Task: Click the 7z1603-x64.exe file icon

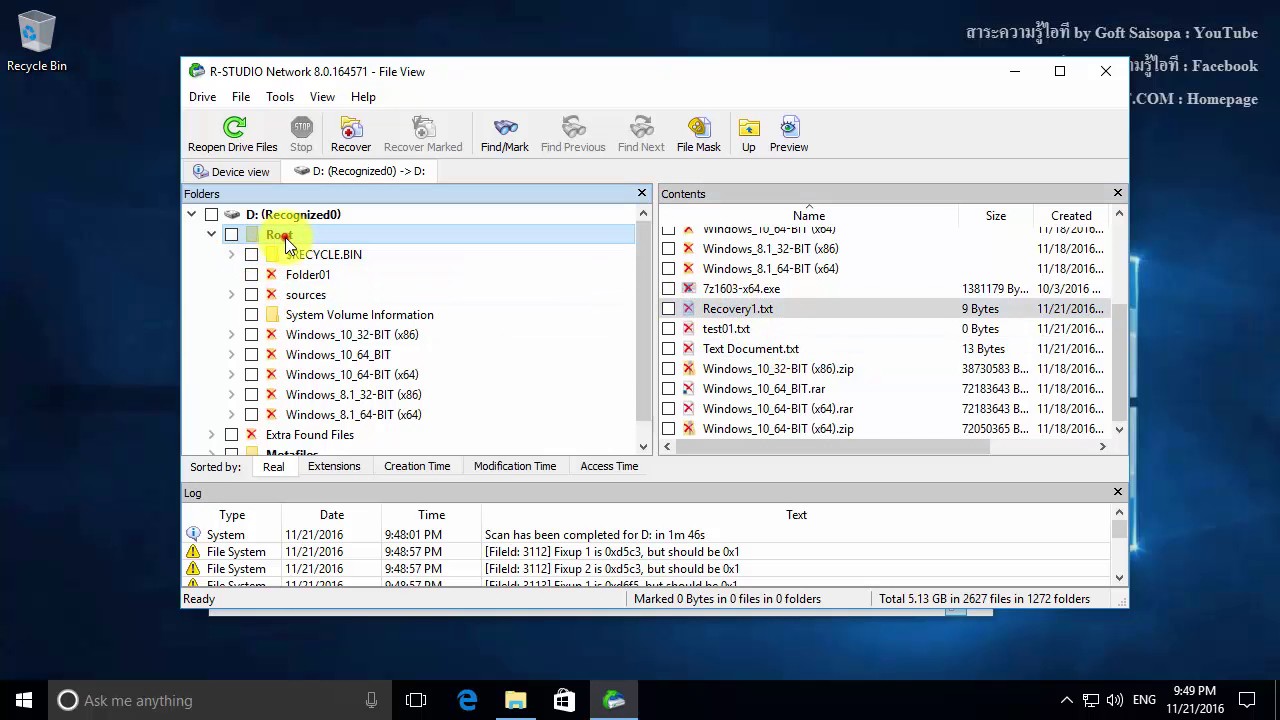Action: coord(688,288)
